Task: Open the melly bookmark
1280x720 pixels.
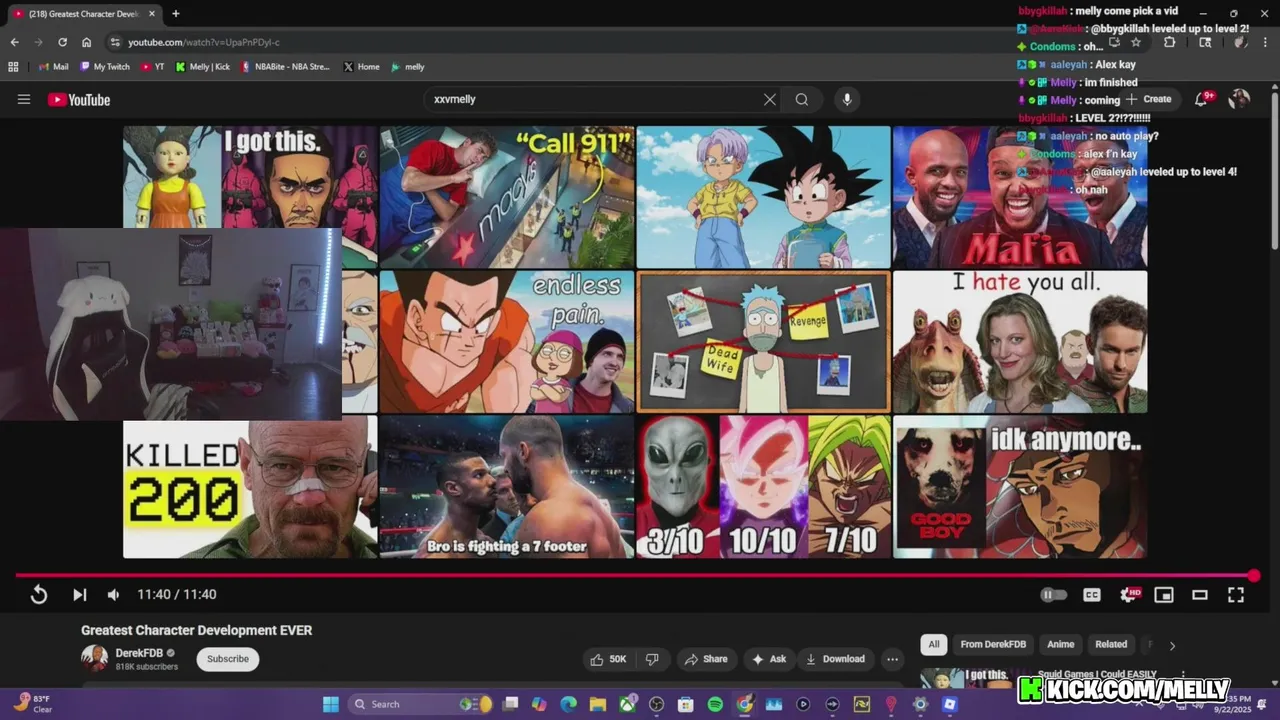Action: [x=408, y=67]
